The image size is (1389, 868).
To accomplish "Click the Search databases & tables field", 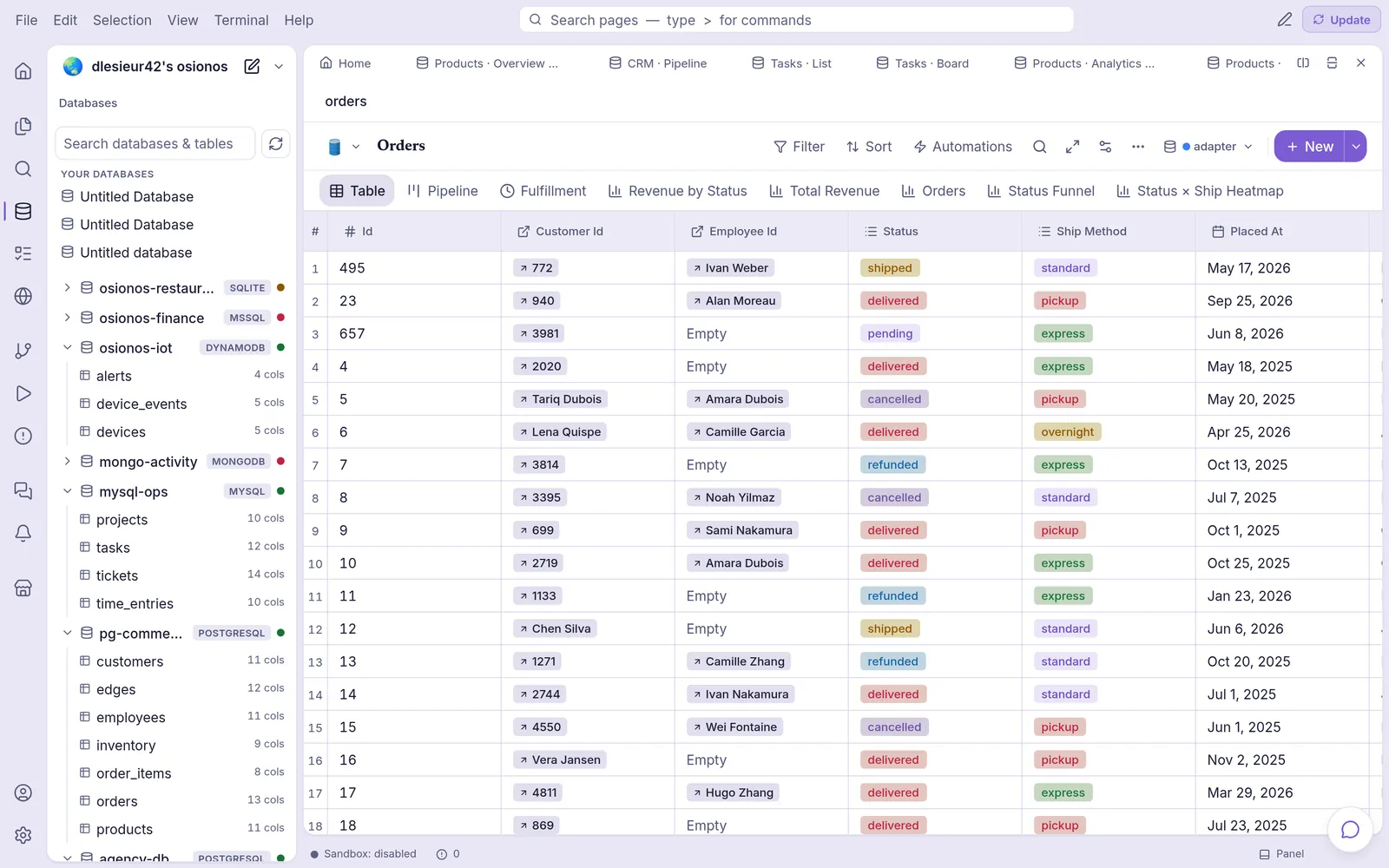I will tap(155, 144).
